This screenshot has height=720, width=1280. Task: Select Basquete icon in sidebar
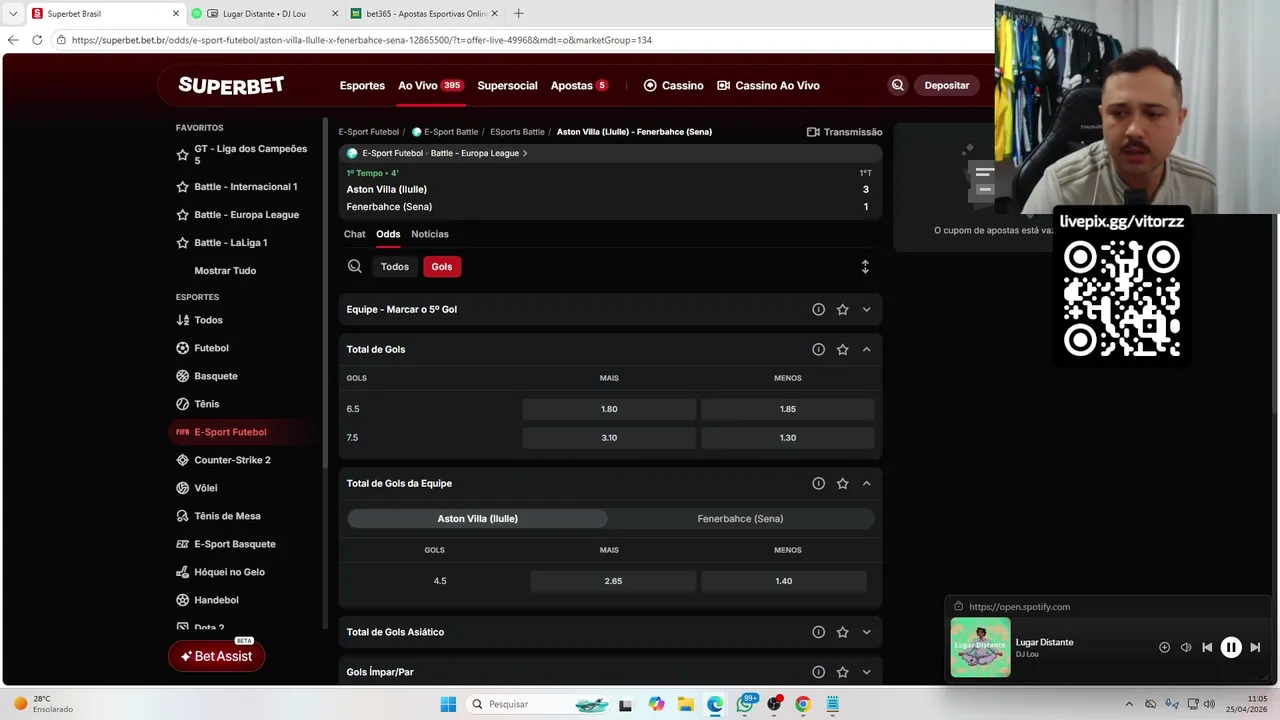182,376
